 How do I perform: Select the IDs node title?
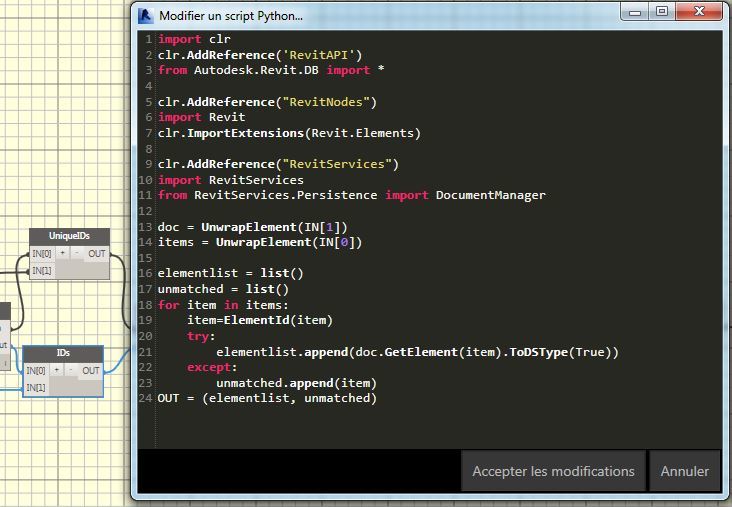click(x=63, y=353)
